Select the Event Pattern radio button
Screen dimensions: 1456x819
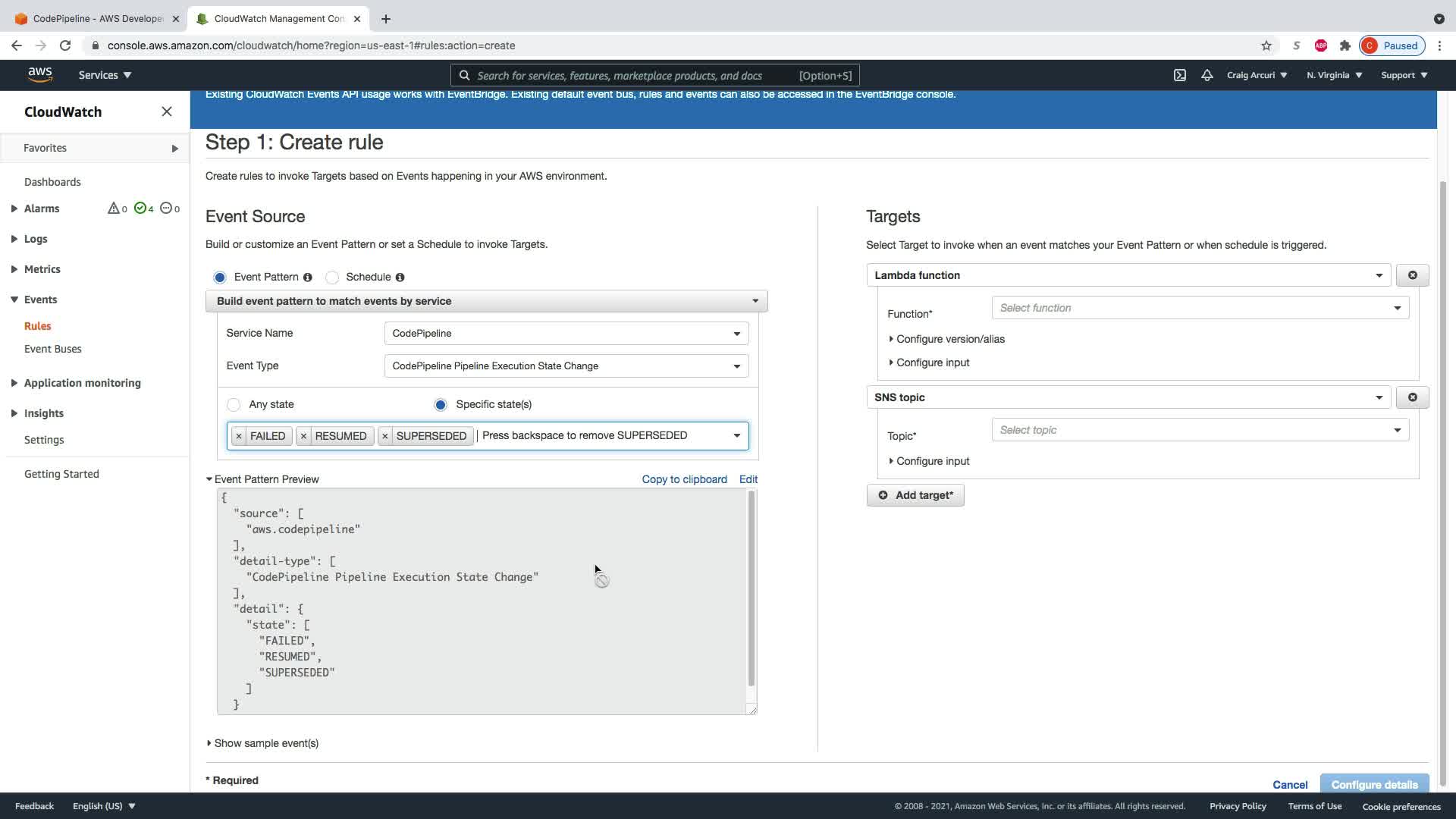(220, 278)
